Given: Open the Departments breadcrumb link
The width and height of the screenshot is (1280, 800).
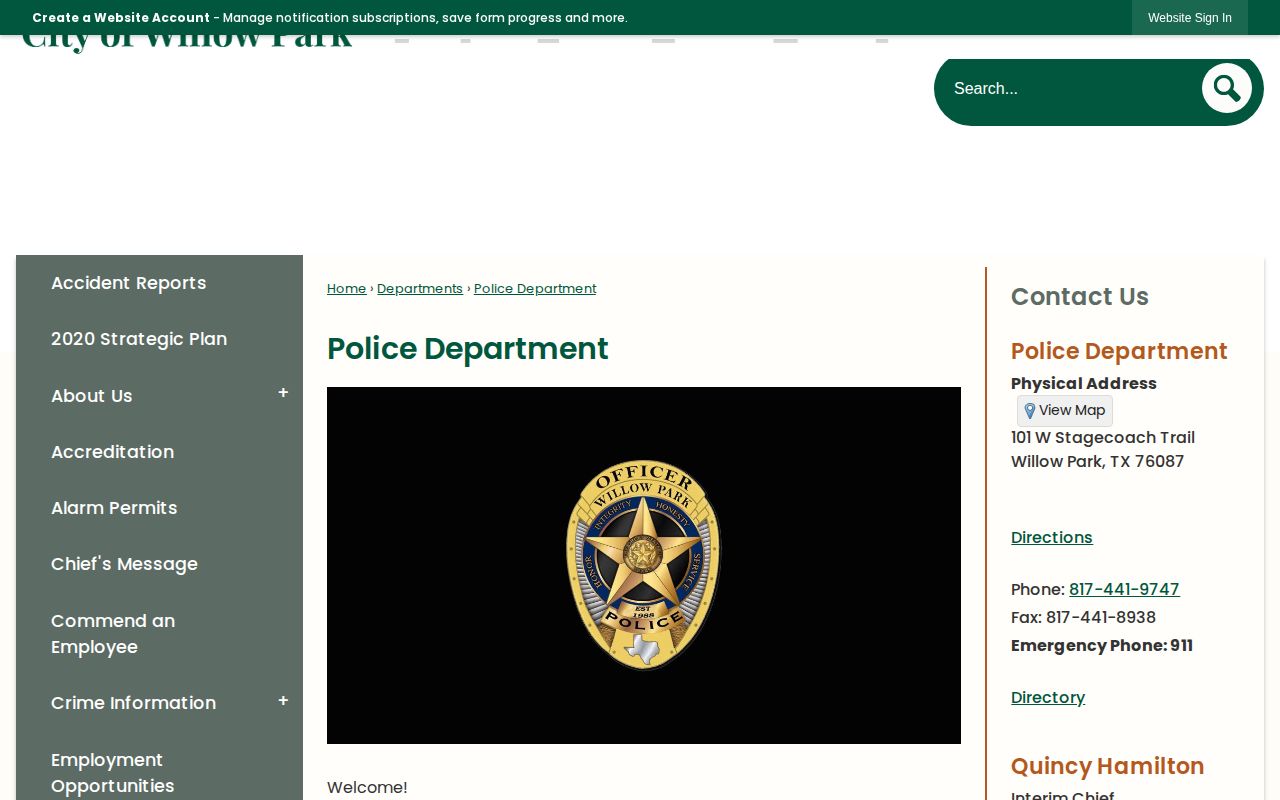Looking at the screenshot, I should [x=420, y=289].
